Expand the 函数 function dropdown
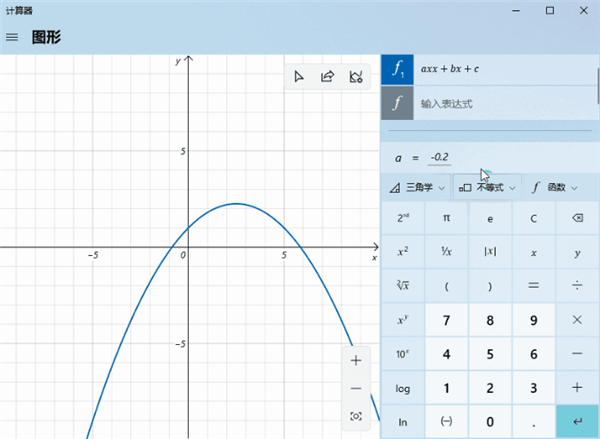600x439 pixels. click(555, 187)
